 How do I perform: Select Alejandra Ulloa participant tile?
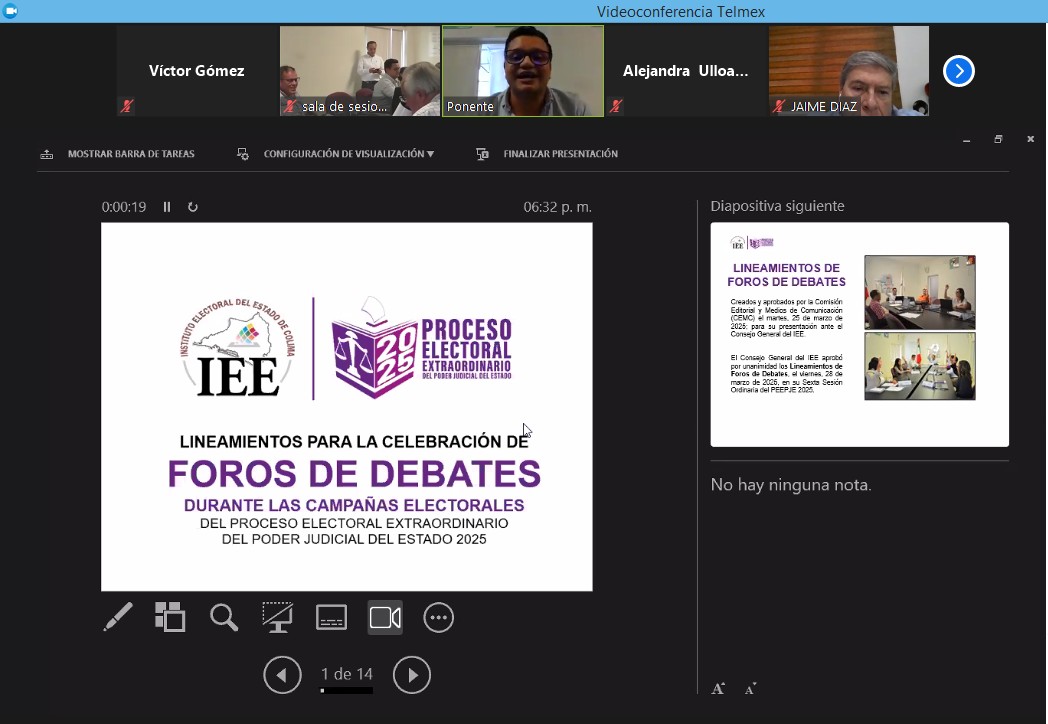[x=686, y=71]
